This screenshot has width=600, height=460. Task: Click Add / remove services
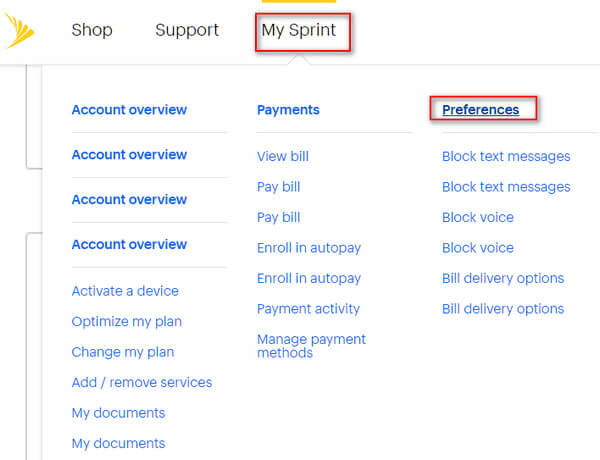pyautogui.click(x=142, y=382)
